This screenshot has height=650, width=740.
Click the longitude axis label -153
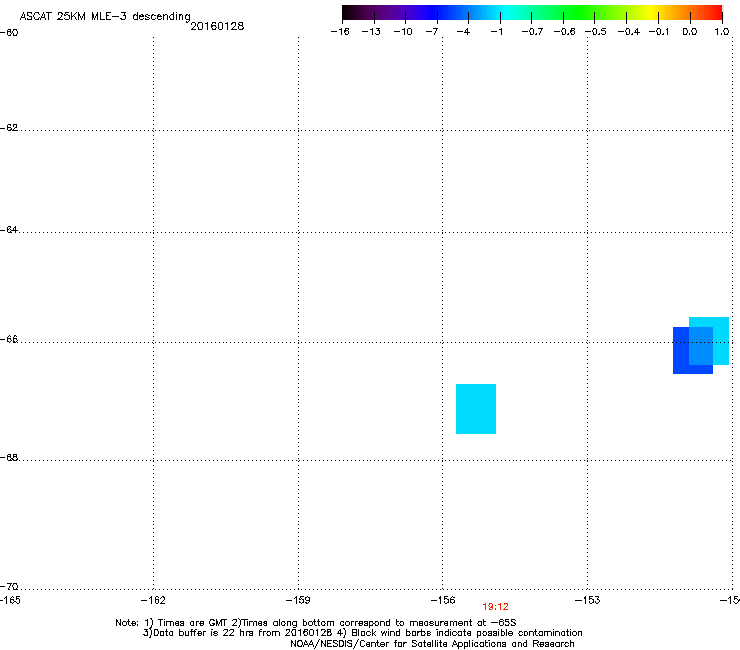click(588, 600)
